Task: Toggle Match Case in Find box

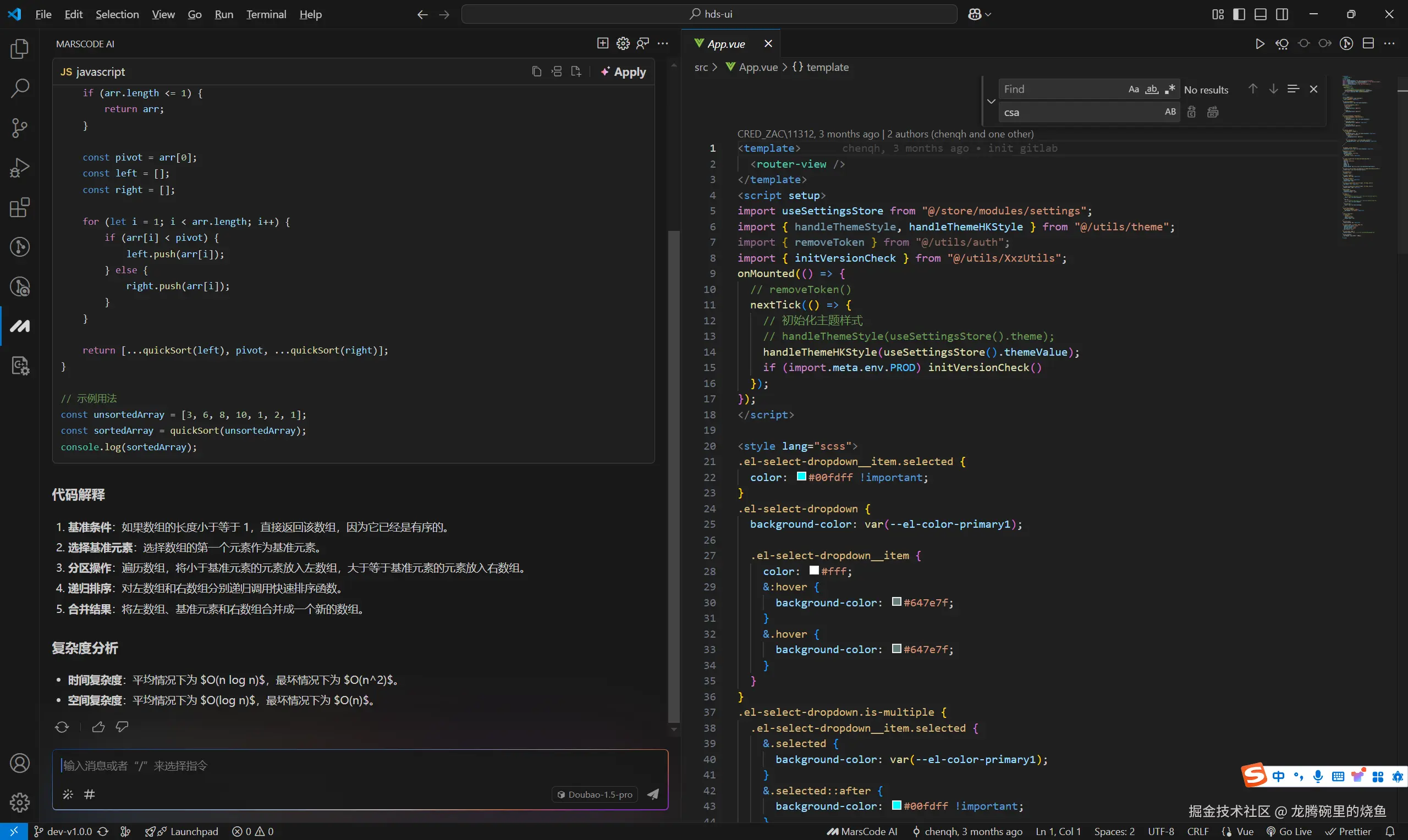Action: (1134, 90)
